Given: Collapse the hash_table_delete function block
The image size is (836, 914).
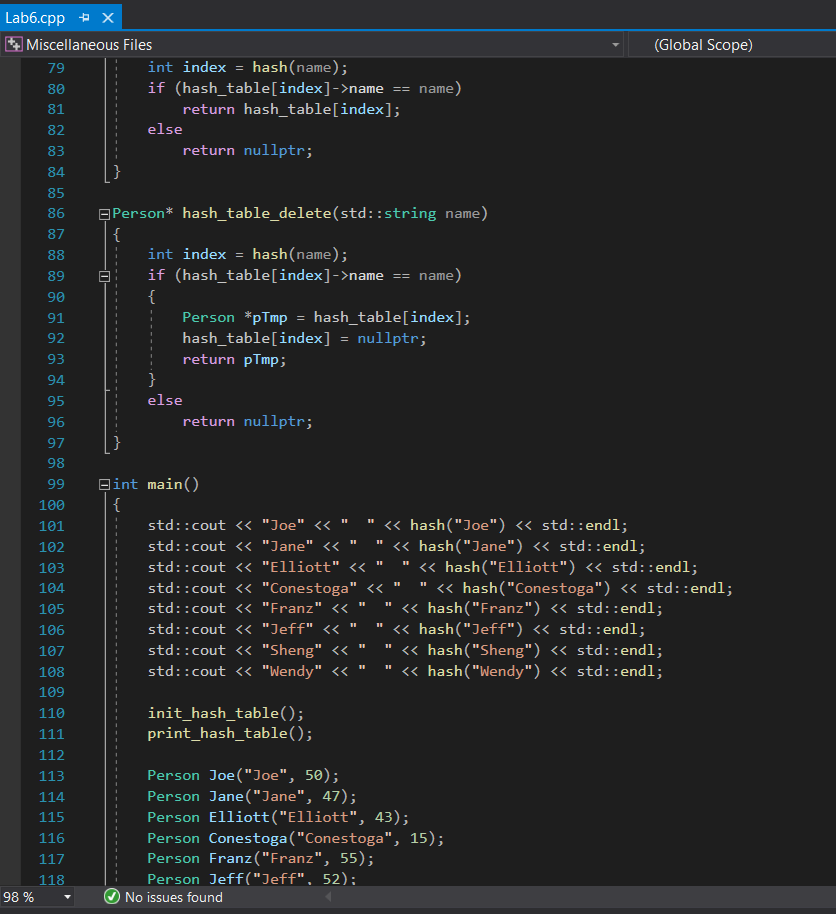Looking at the screenshot, I should 104,215.
